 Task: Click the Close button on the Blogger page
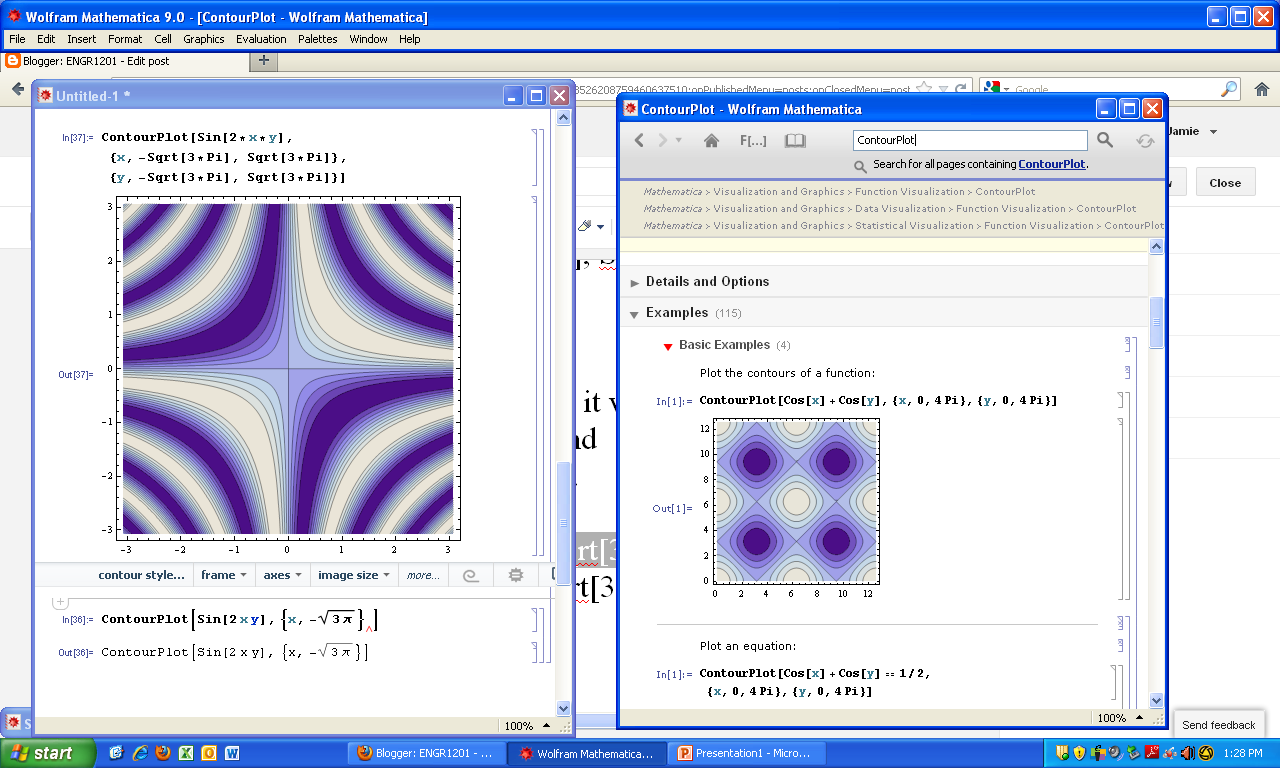(1225, 183)
